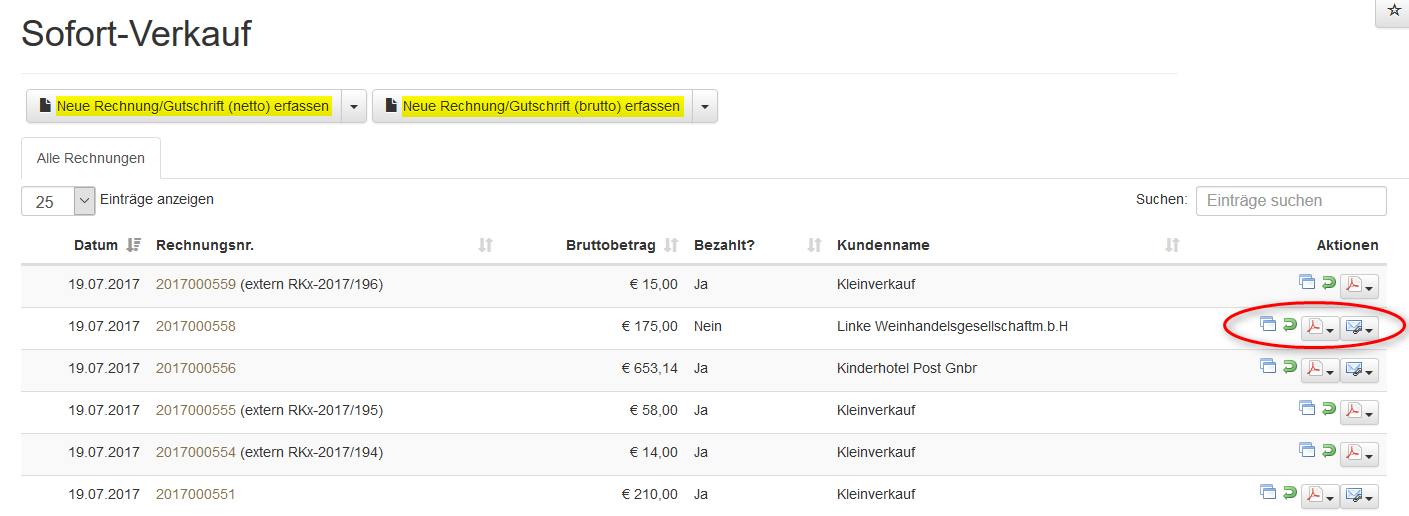
Task: Click email button in Kinderhotel Post Gnbr row
Action: point(1358,370)
